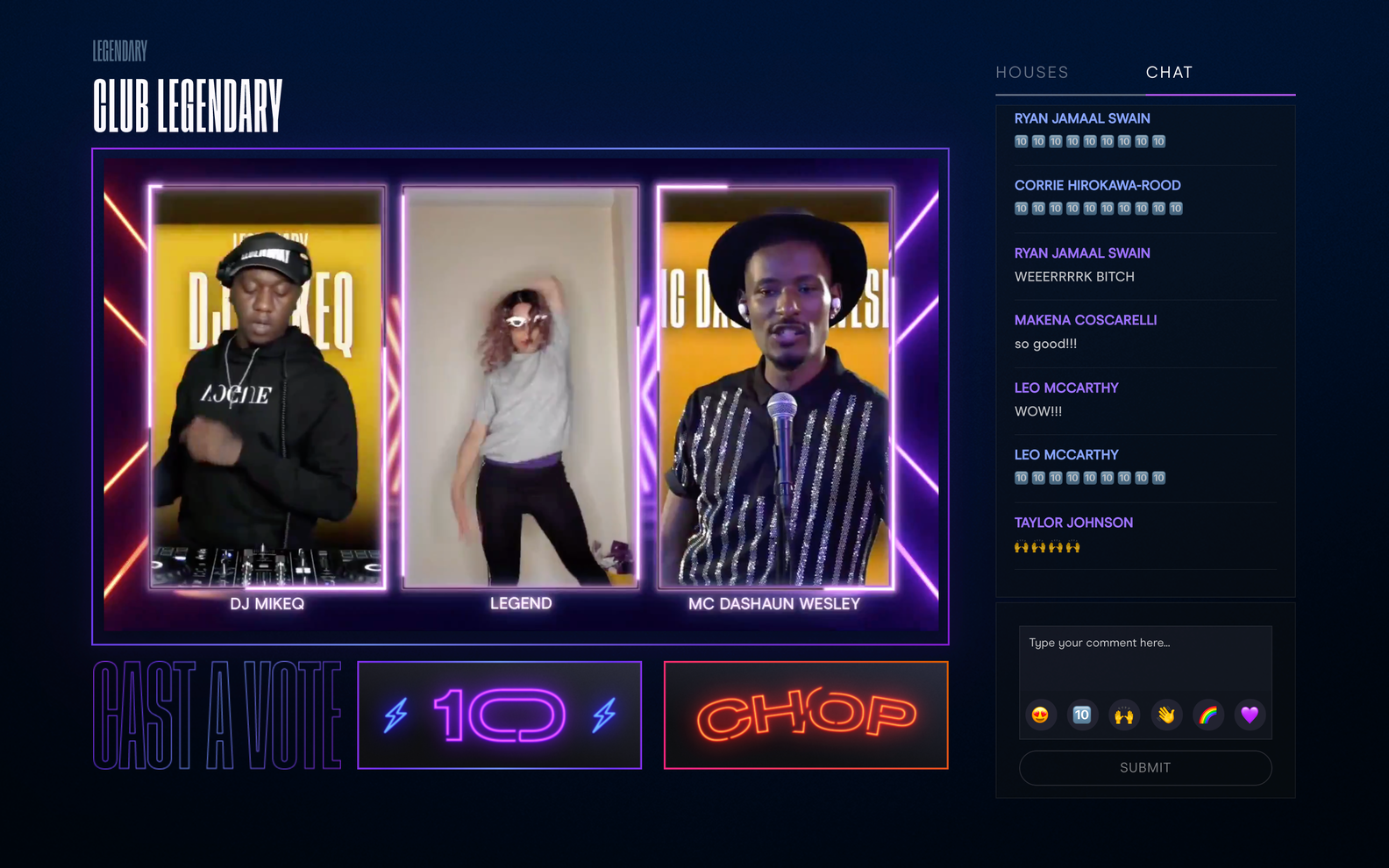1389x868 pixels.
Task: Open the Chat tab
Action: [1169, 73]
